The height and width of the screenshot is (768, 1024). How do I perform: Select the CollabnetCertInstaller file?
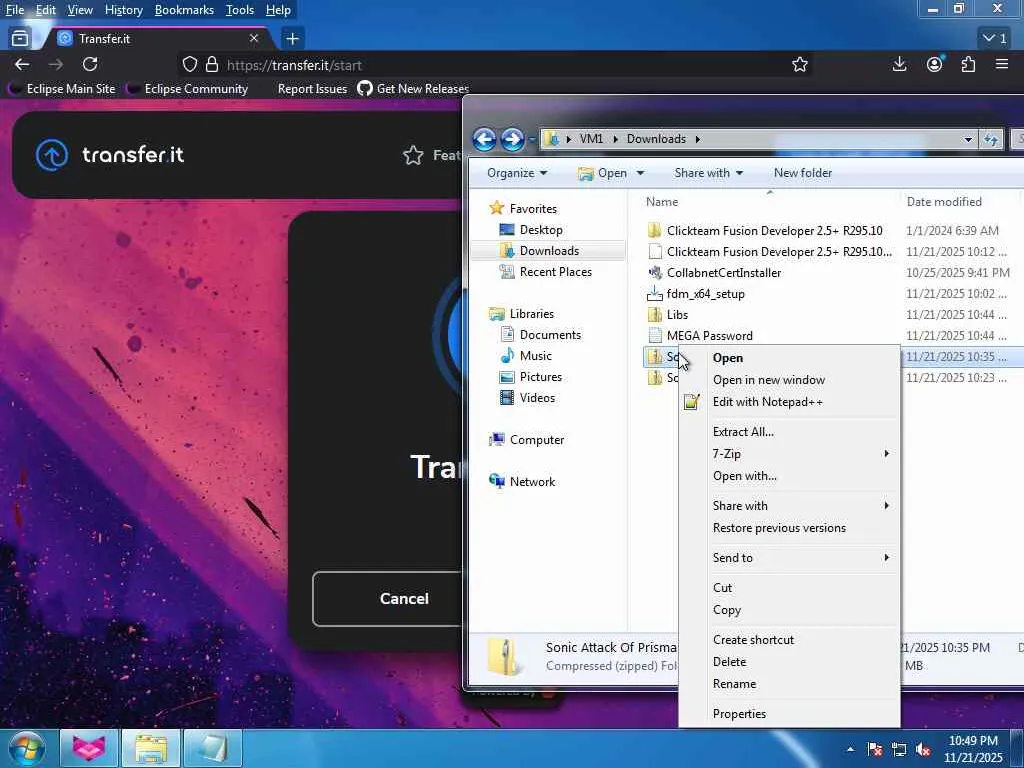[724, 273]
